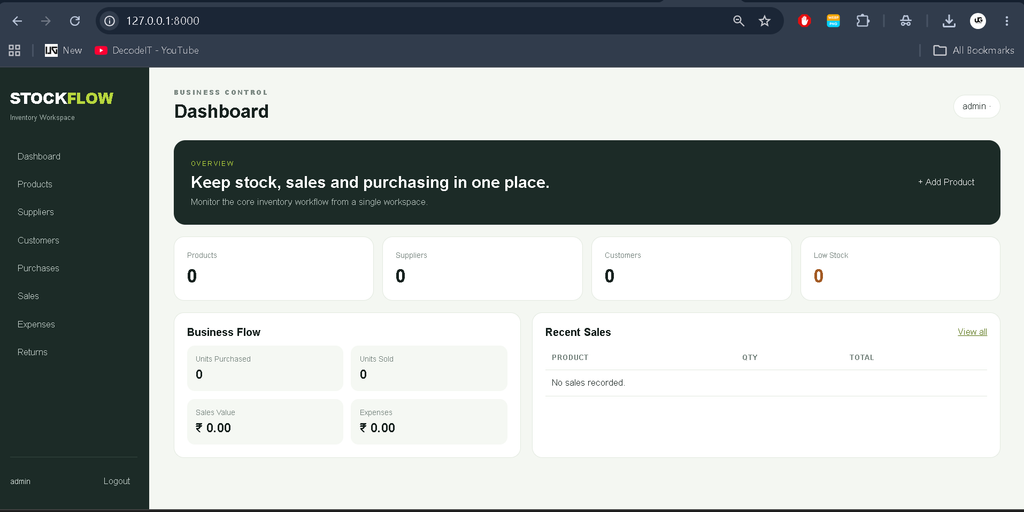The height and width of the screenshot is (512, 1024).
Task: Open Dashboard in the sidebar
Action: (x=39, y=157)
